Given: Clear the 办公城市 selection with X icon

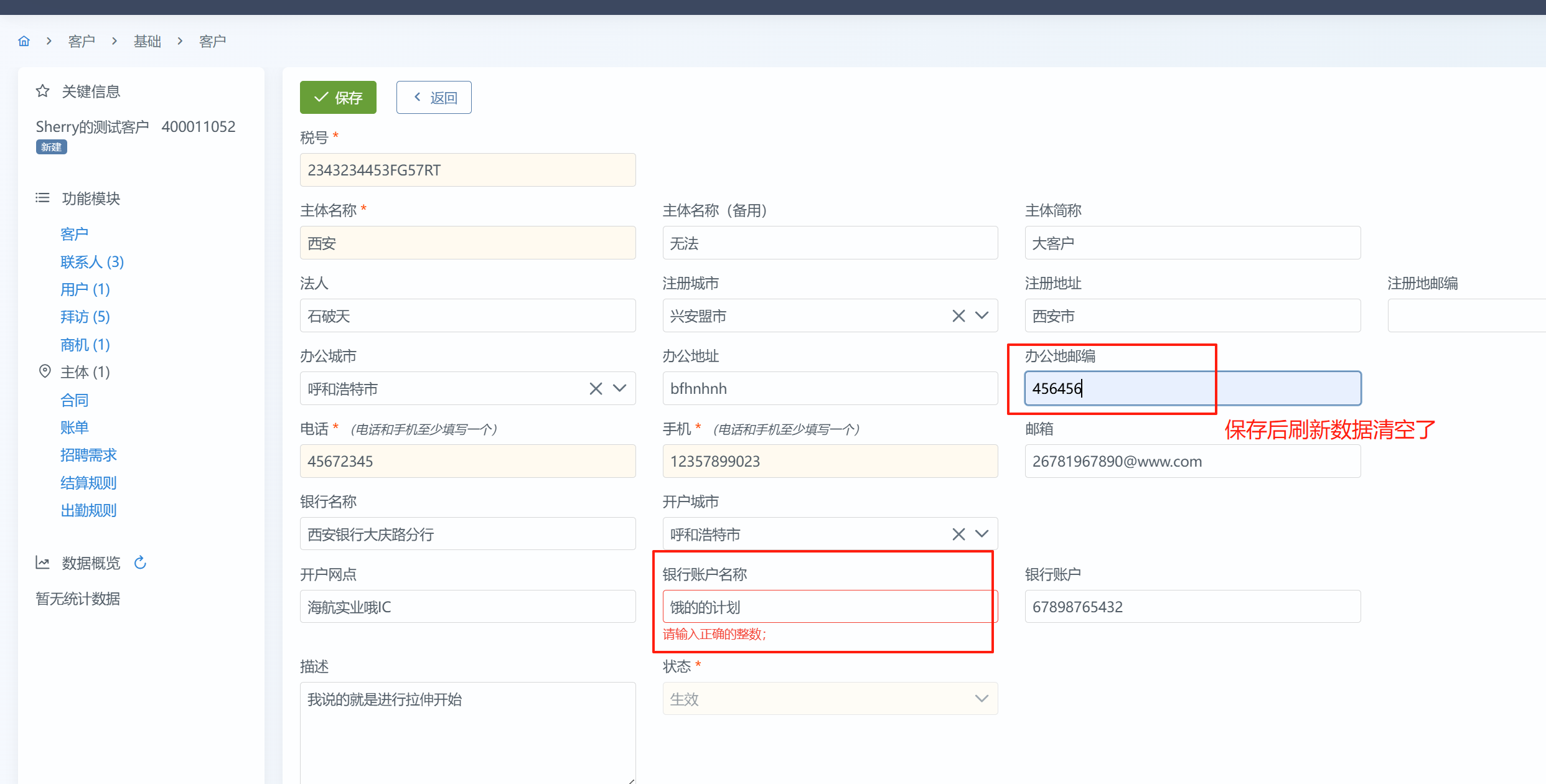Looking at the screenshot, I should (596, 389).
